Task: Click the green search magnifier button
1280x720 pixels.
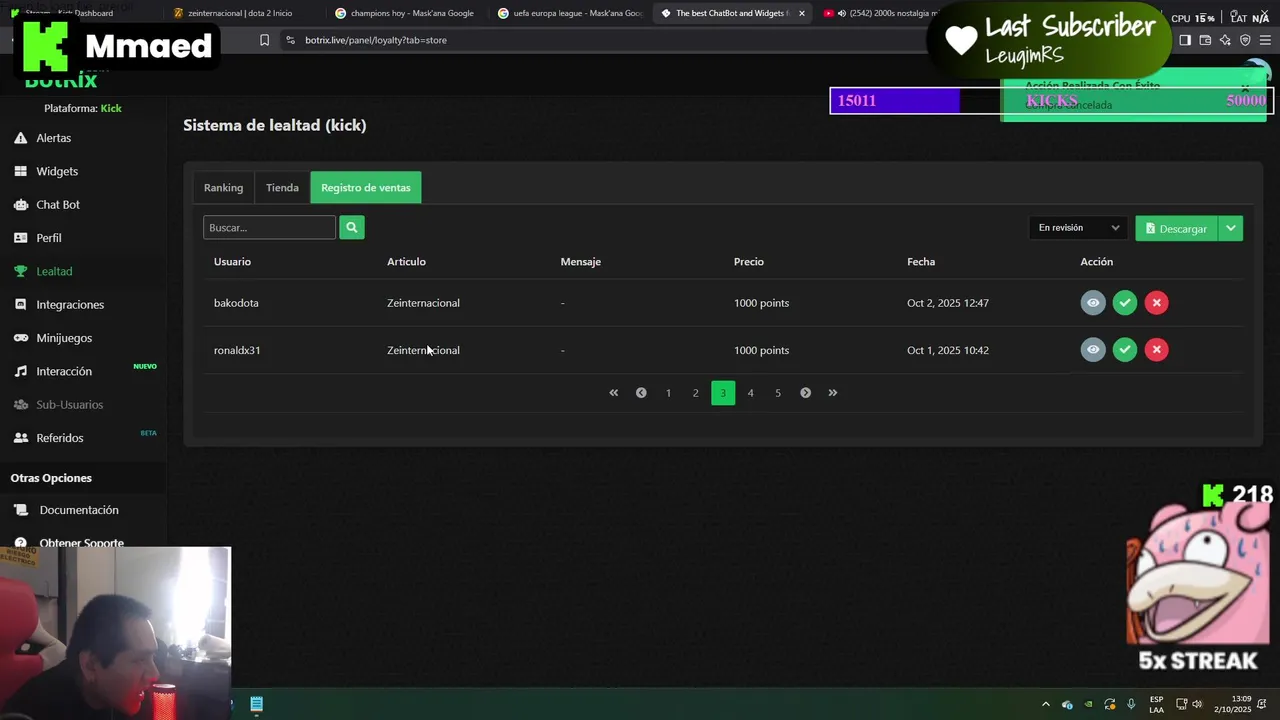Action: coord(351,227)
